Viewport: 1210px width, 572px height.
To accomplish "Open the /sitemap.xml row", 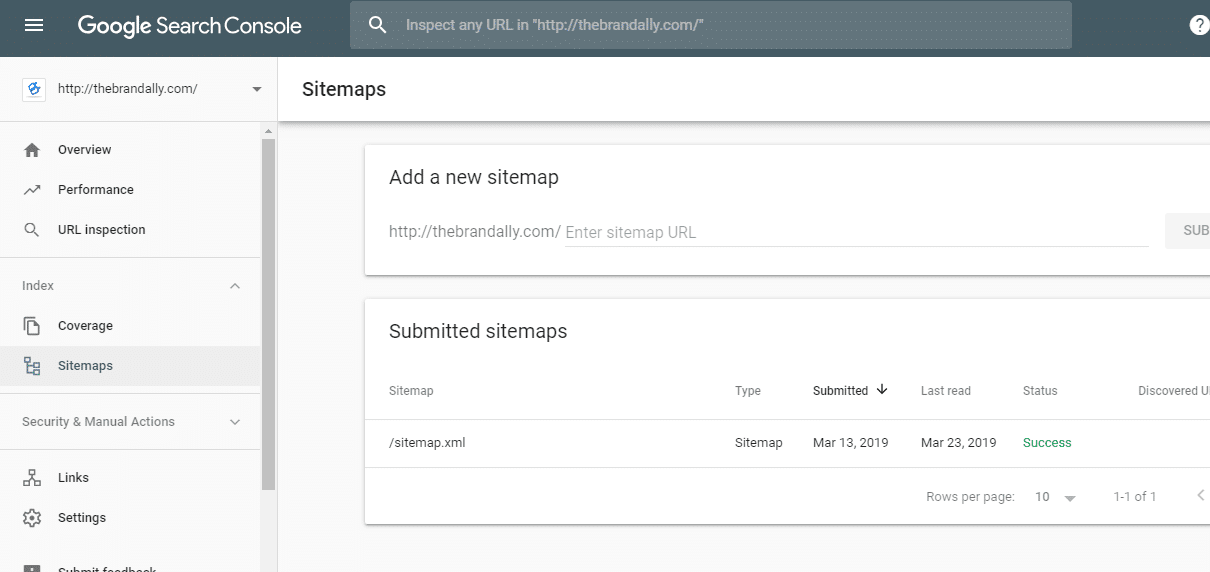I will (x=787, y=443).
